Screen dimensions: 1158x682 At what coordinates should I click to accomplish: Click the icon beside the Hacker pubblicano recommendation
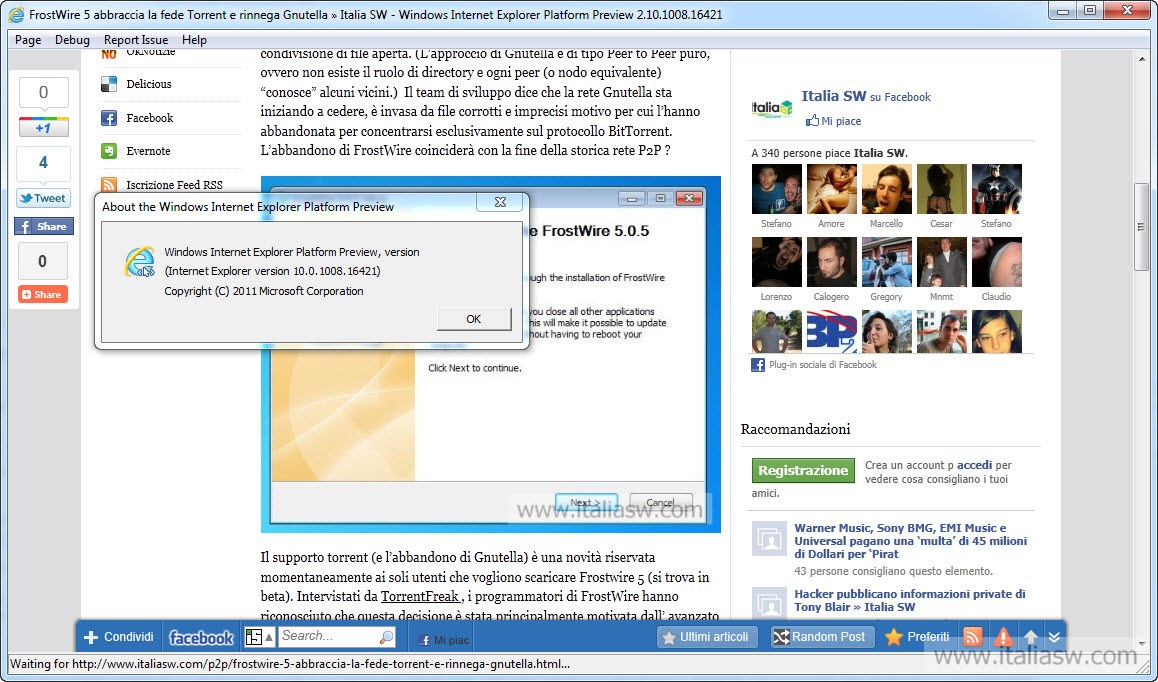click(769, 604)
